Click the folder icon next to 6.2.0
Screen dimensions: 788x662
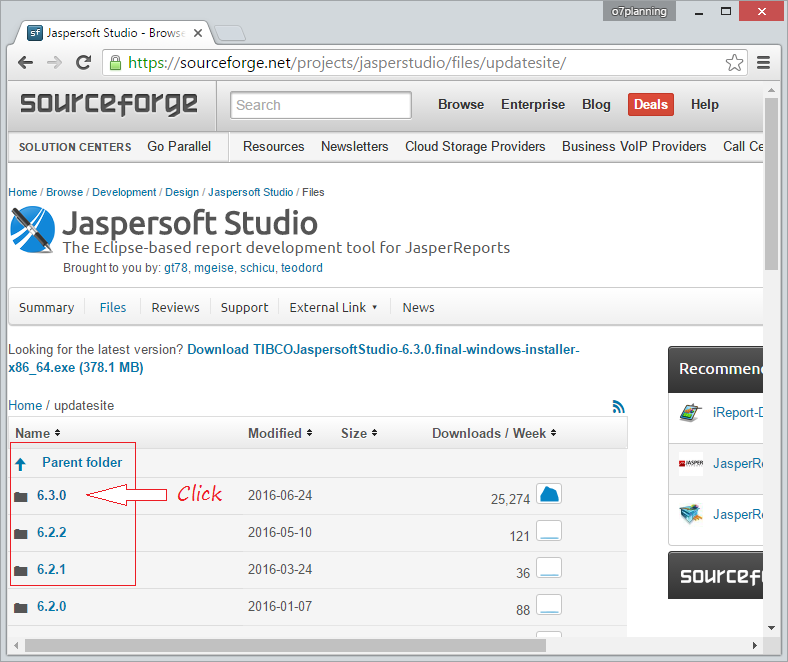21,608
